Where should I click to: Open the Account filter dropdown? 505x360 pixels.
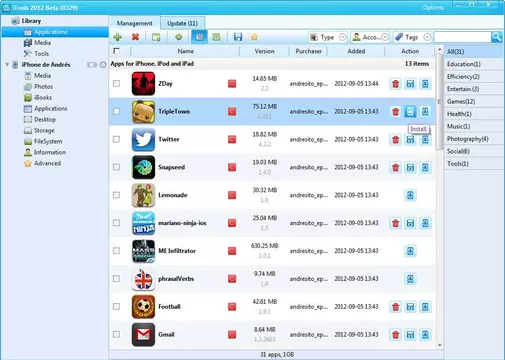[370, 37]
